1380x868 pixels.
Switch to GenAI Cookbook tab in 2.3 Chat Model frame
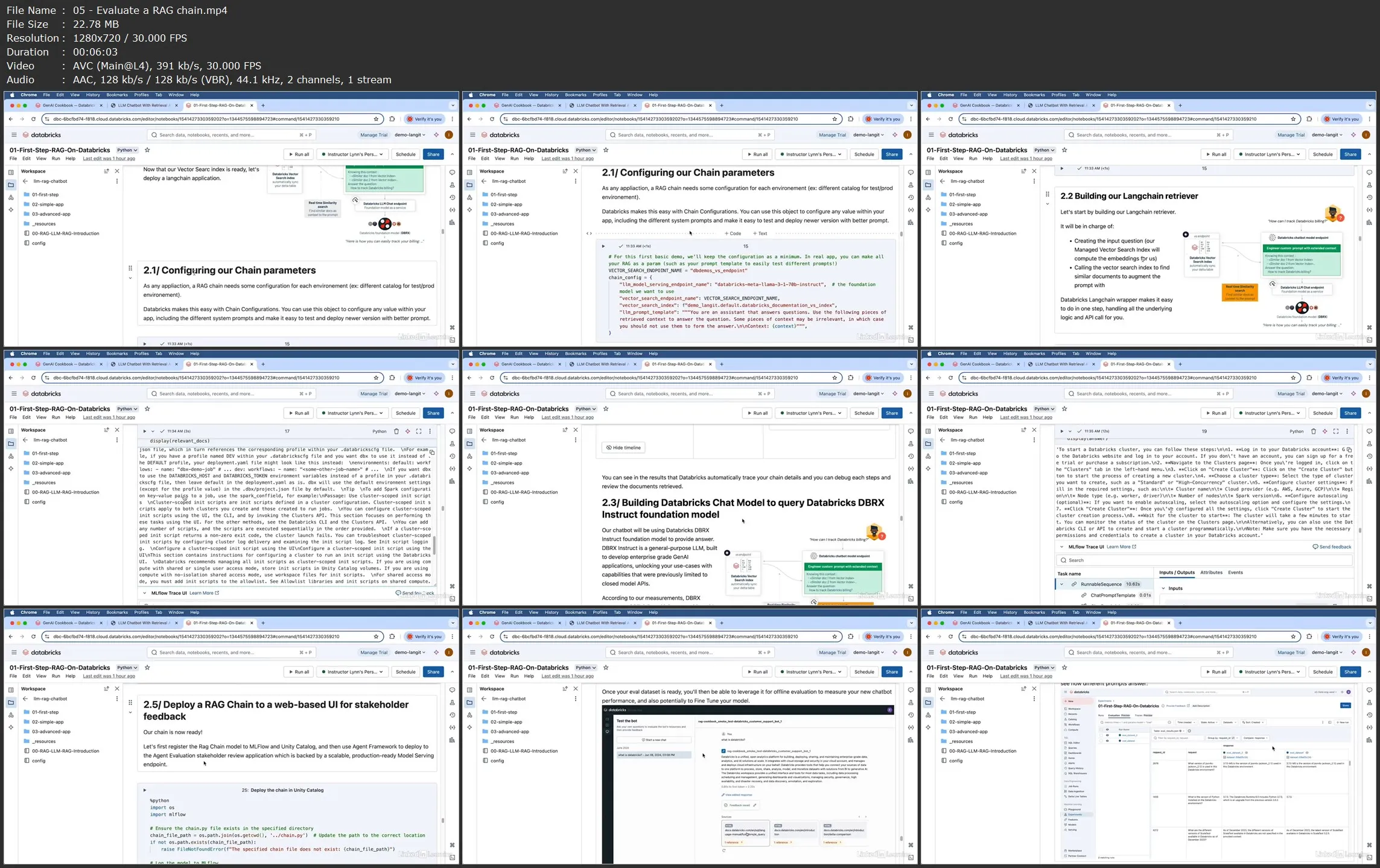[x=527, y=364]
